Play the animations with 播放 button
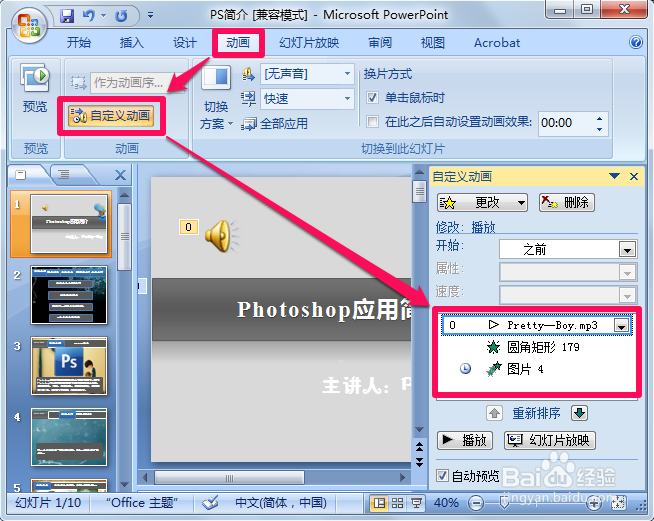The image size is (654, 521). pos(465,440)
